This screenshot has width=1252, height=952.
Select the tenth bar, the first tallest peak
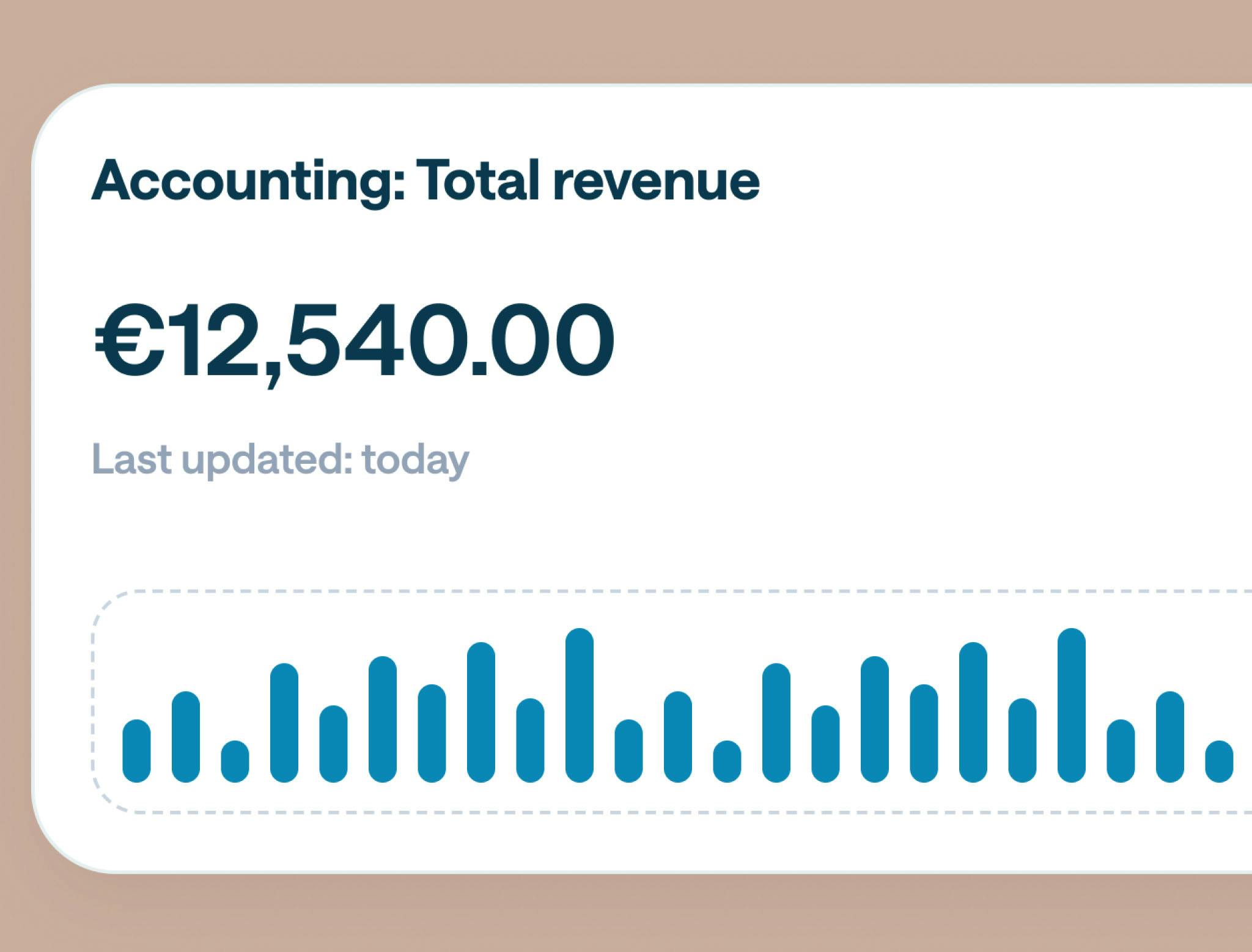pos(580,705)
